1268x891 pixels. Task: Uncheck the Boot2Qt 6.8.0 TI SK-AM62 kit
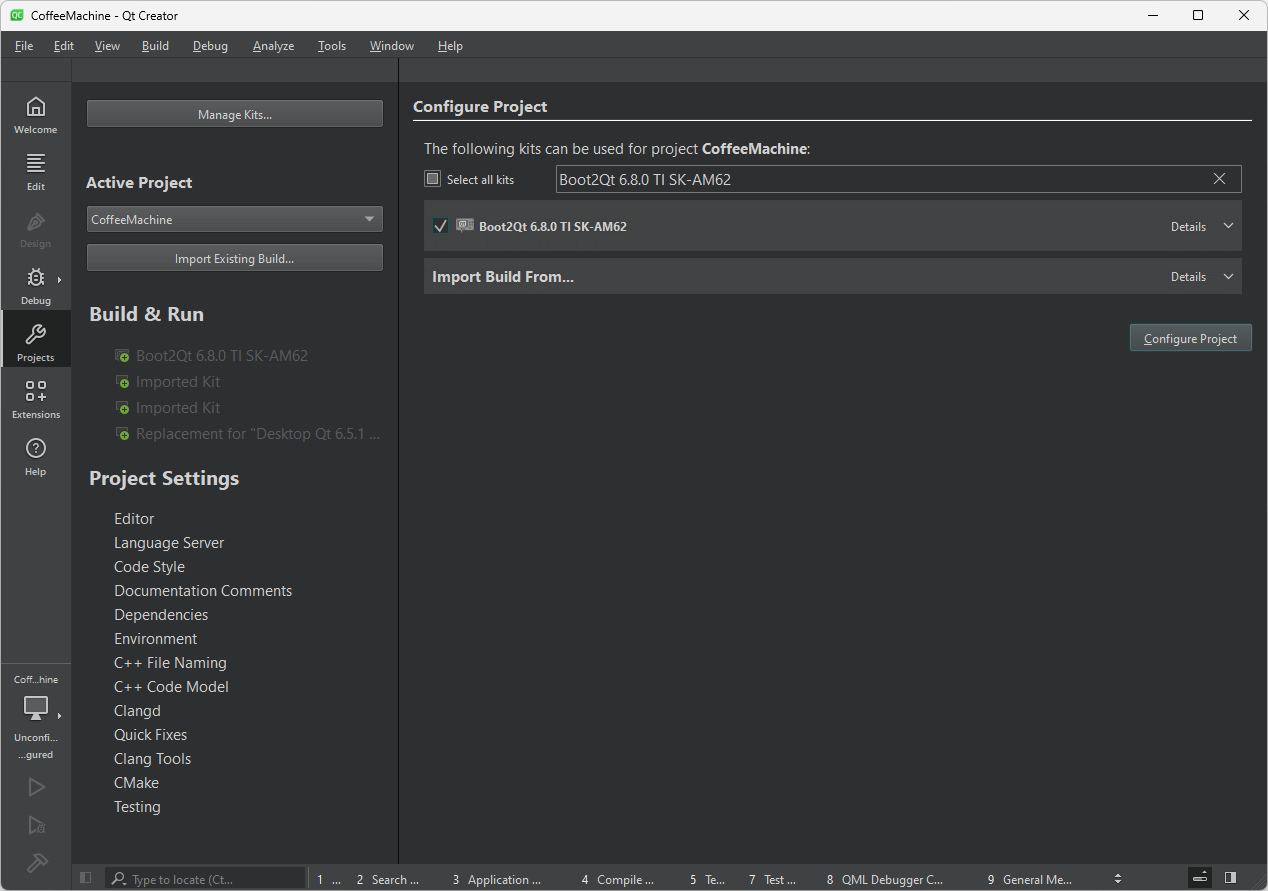440,226
